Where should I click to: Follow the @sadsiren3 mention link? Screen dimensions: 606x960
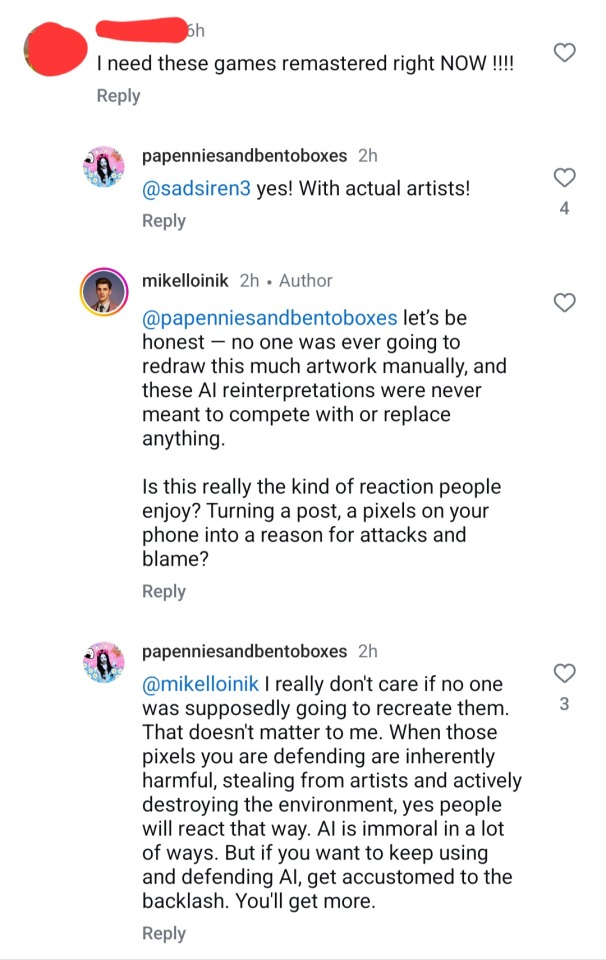pos(197,188)
